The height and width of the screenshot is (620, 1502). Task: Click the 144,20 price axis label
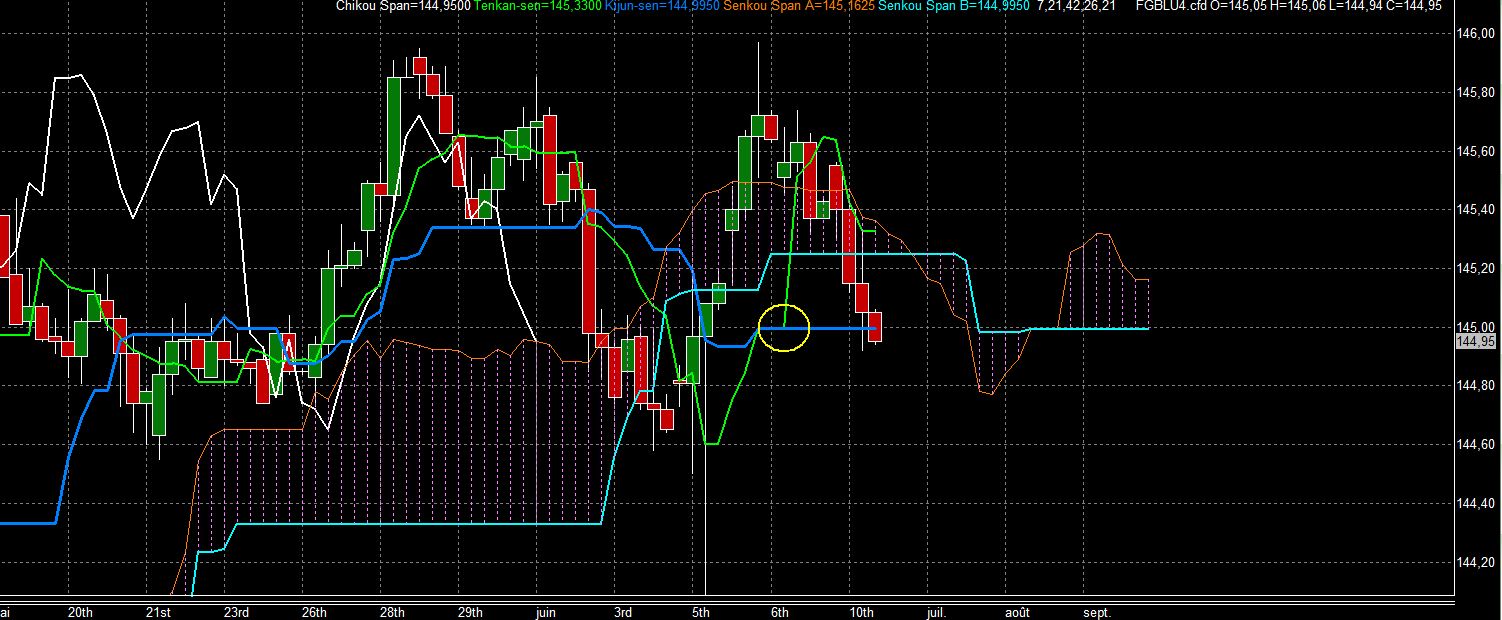tap(1475, 562)
